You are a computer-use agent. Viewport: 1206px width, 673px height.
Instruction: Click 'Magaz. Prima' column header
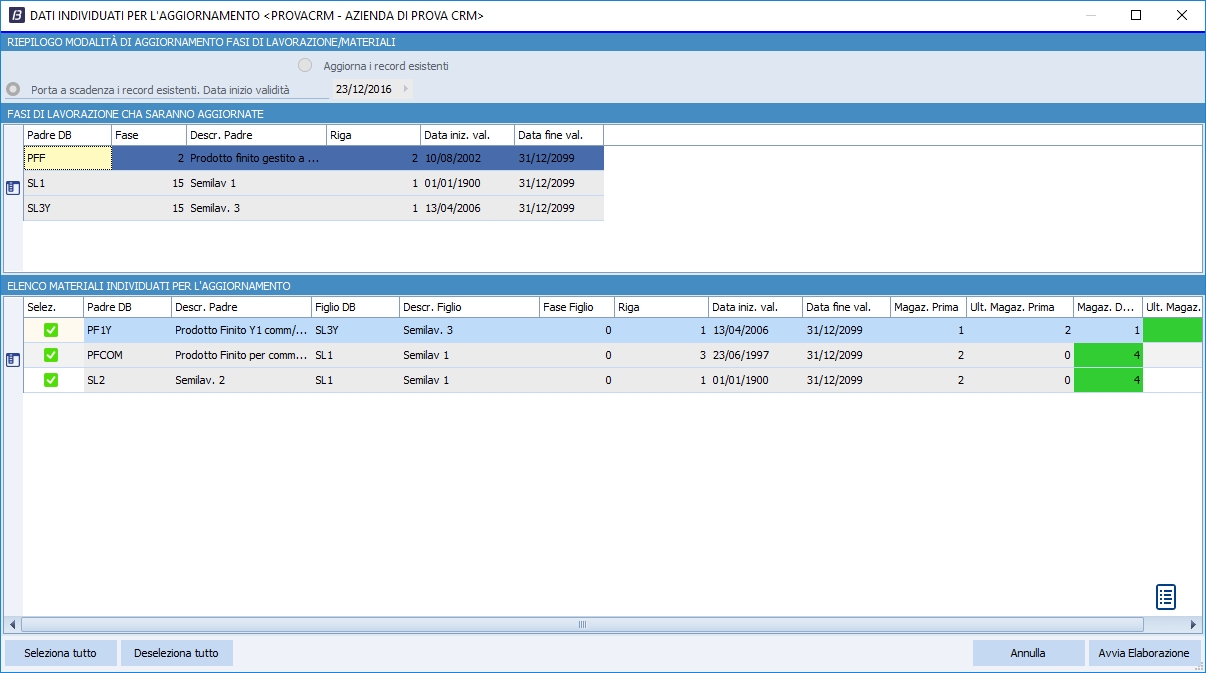927,307
